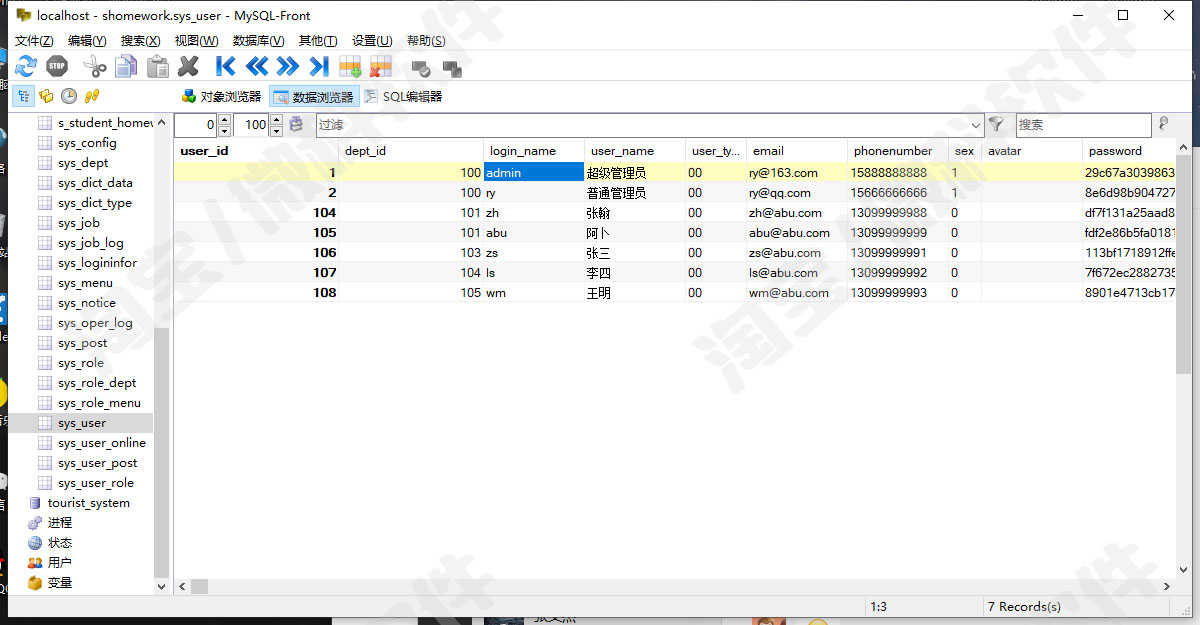This screenshot has height=625, width=1200.
Task: Go to first record with the toolbar icon
Action: [226, 67]
